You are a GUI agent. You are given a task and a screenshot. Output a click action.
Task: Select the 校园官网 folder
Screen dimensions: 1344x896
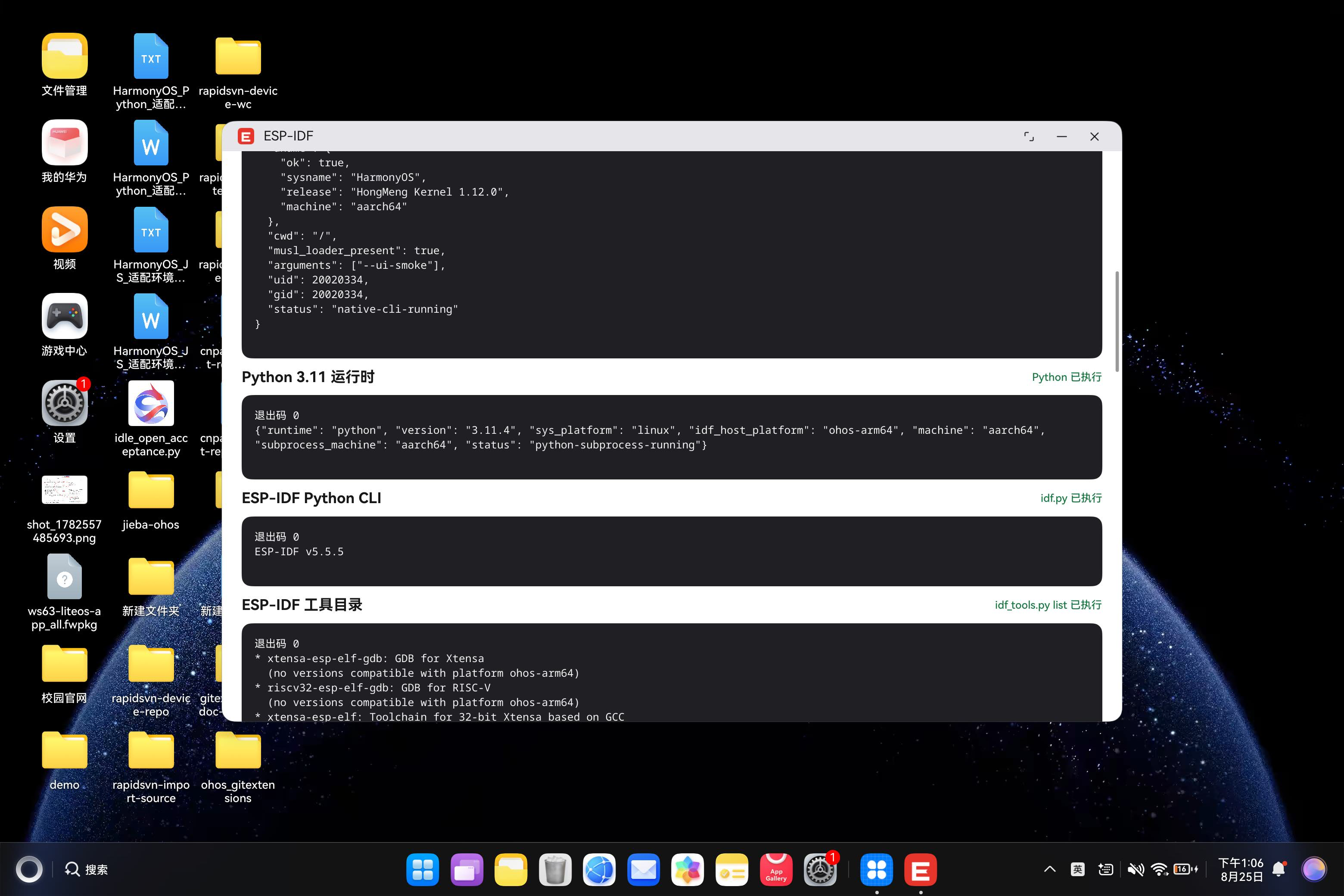(65, 663)
